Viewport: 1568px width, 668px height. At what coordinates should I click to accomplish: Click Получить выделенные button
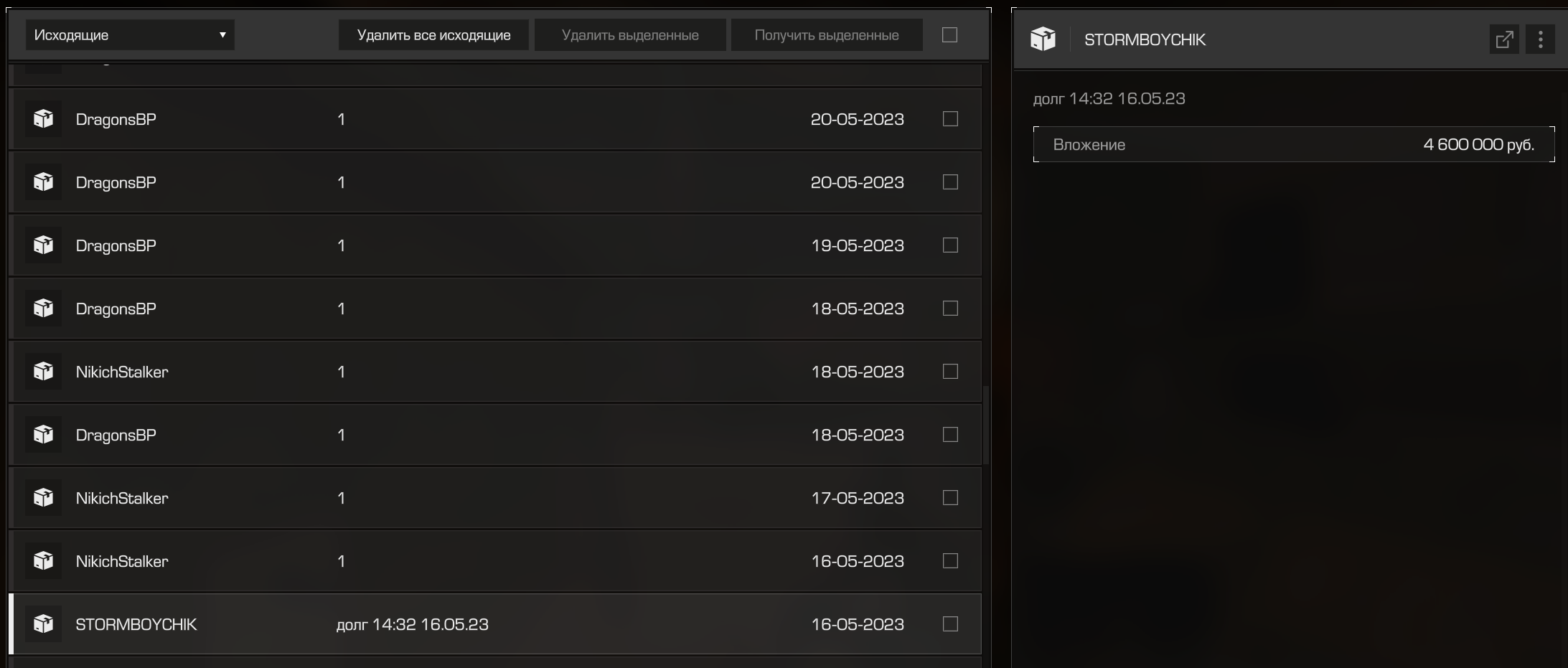pos(827,34)
